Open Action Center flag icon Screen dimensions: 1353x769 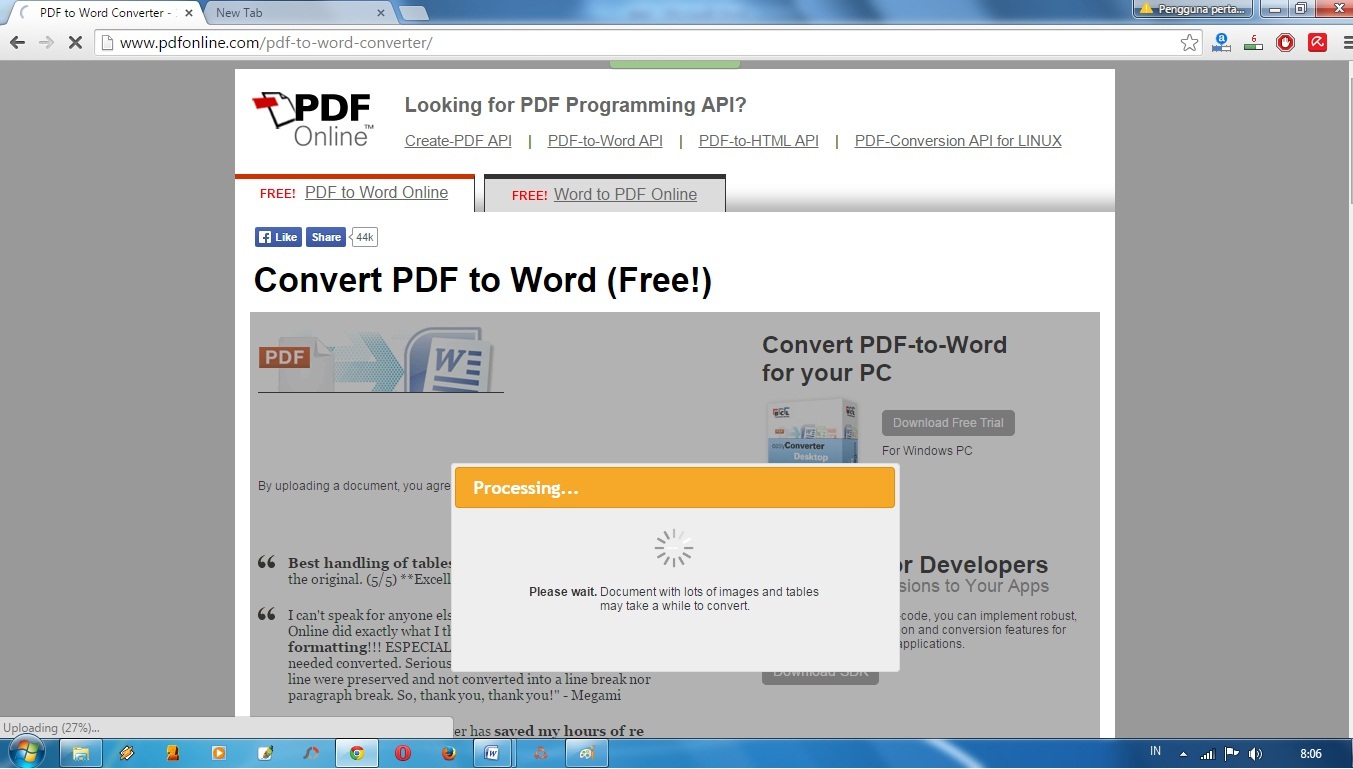[1232, 753]
